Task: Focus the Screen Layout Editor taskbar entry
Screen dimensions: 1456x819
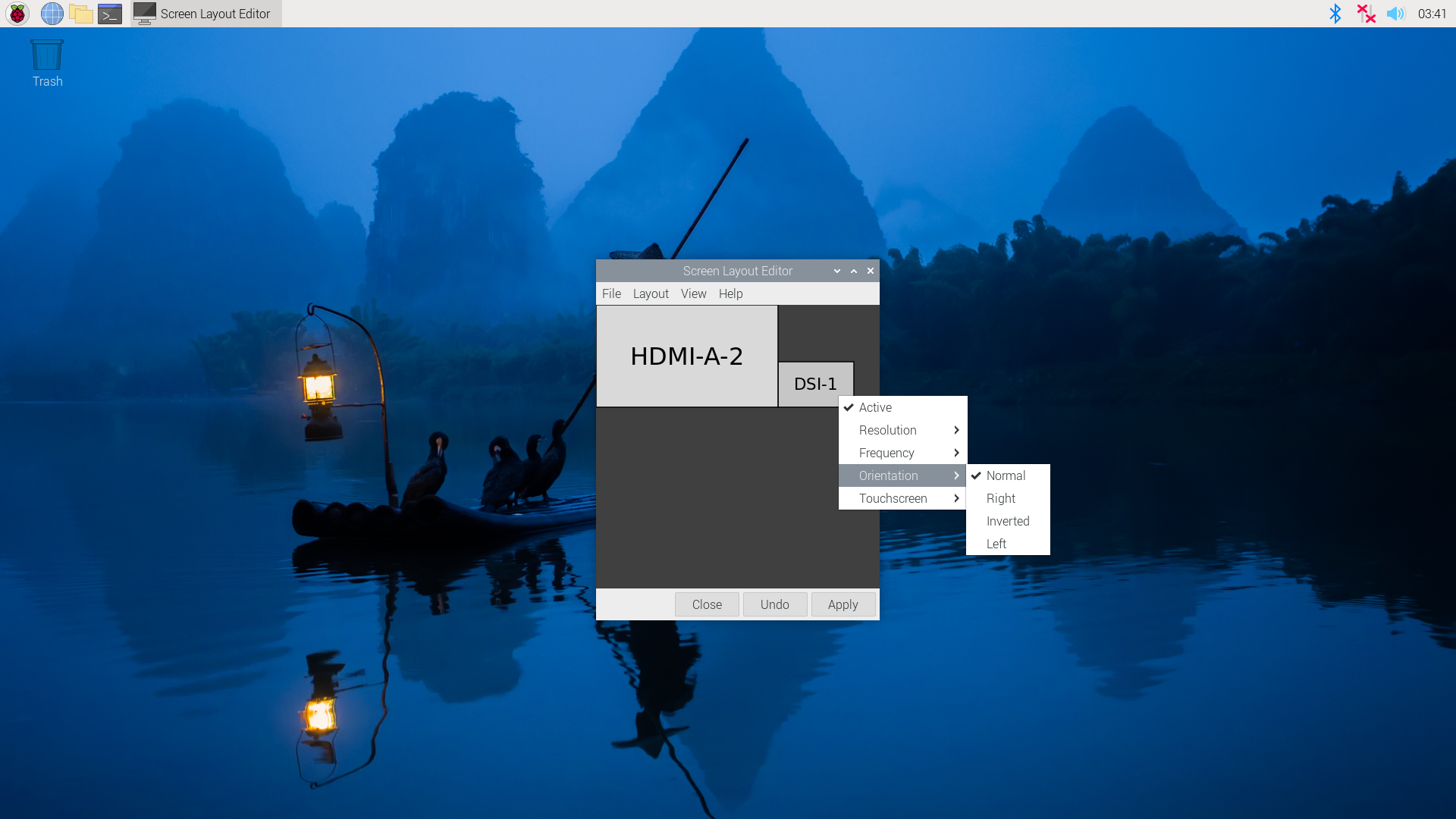Action: pyautogui.click(x=205, y=13)
